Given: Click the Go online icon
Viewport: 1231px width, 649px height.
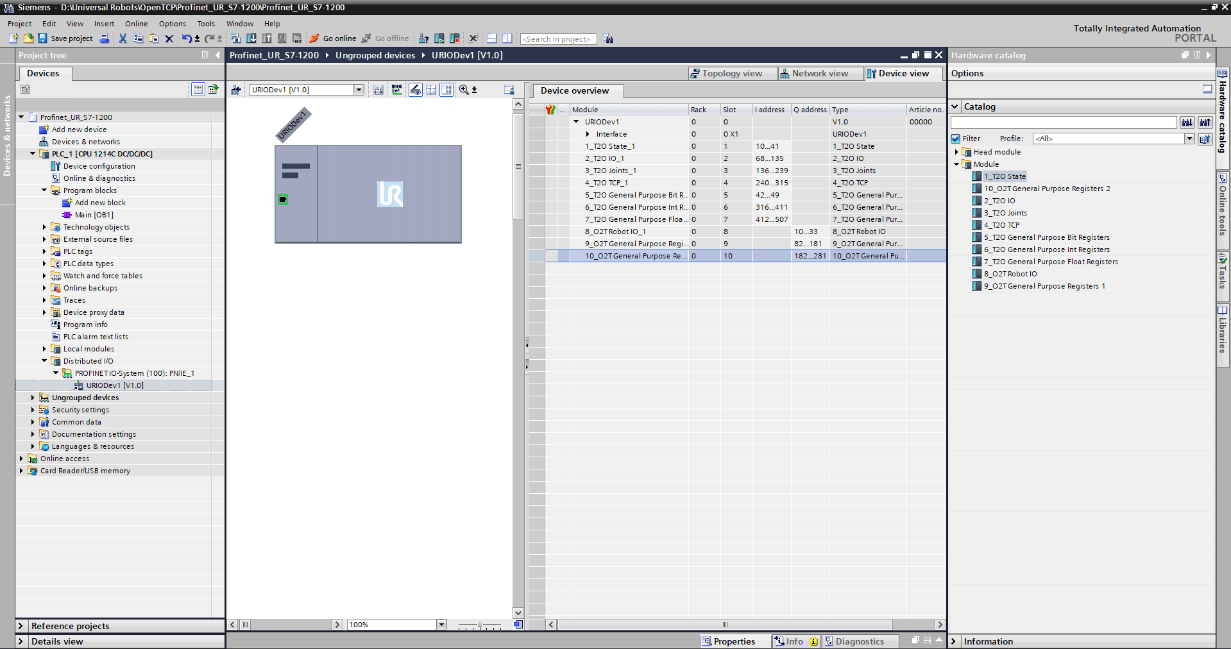Looking at the screenshot, I should [316, 38].
